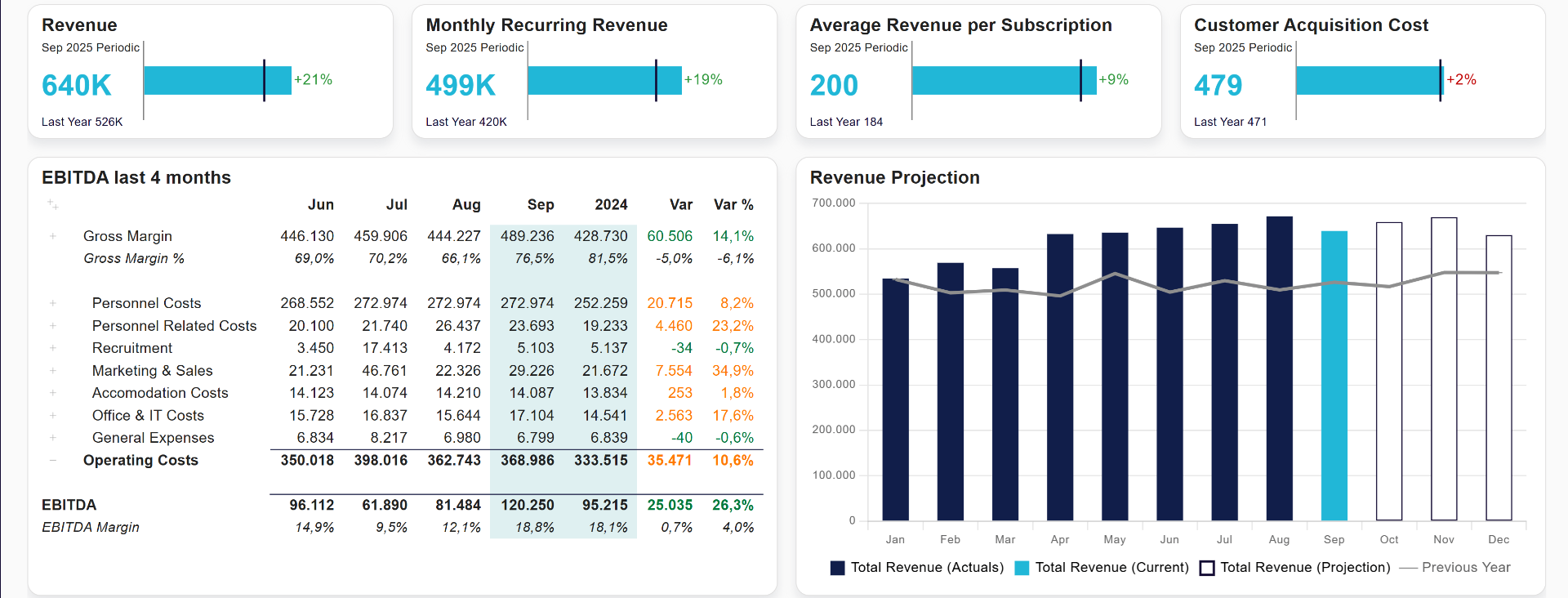Screen dimensions: 1568x598
Task: Click the red +2% variance label
Action: tap(1461, 79)
